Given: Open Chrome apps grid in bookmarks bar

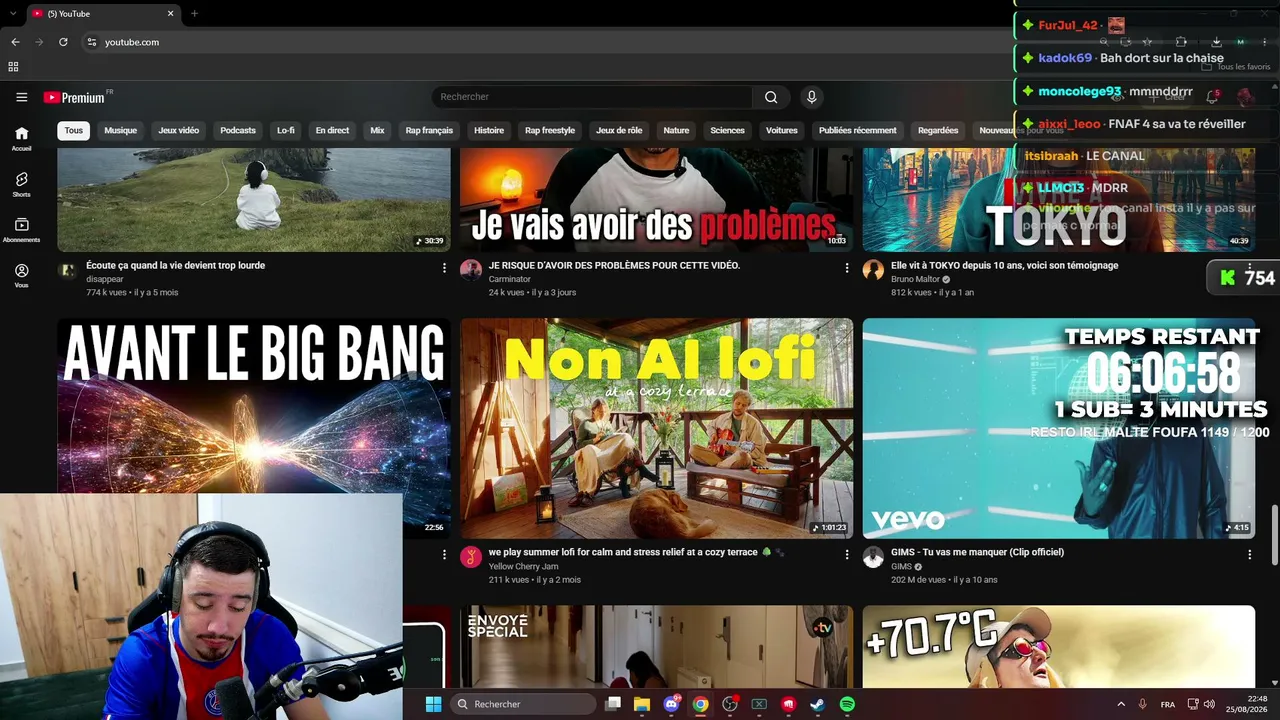Looking at the screenshot, I should click(13, 67).
